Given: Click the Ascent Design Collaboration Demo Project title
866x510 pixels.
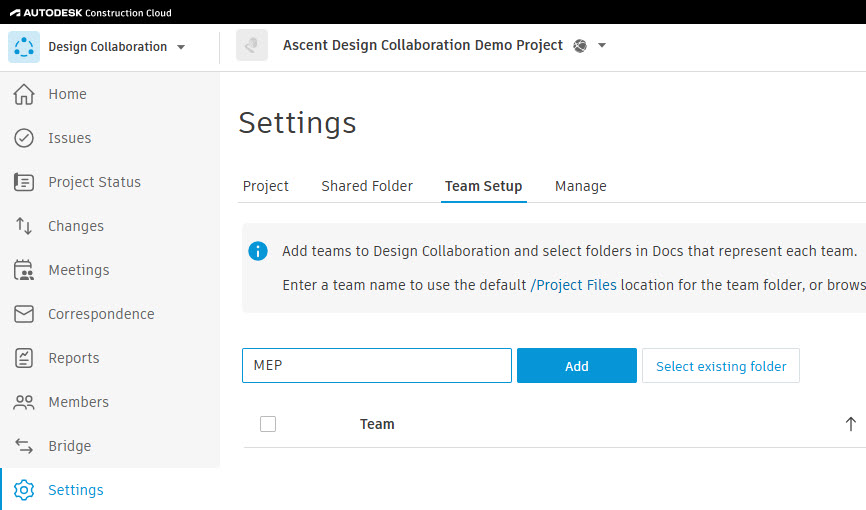Looking at the screenshot, I should click(x=423, y=45).
